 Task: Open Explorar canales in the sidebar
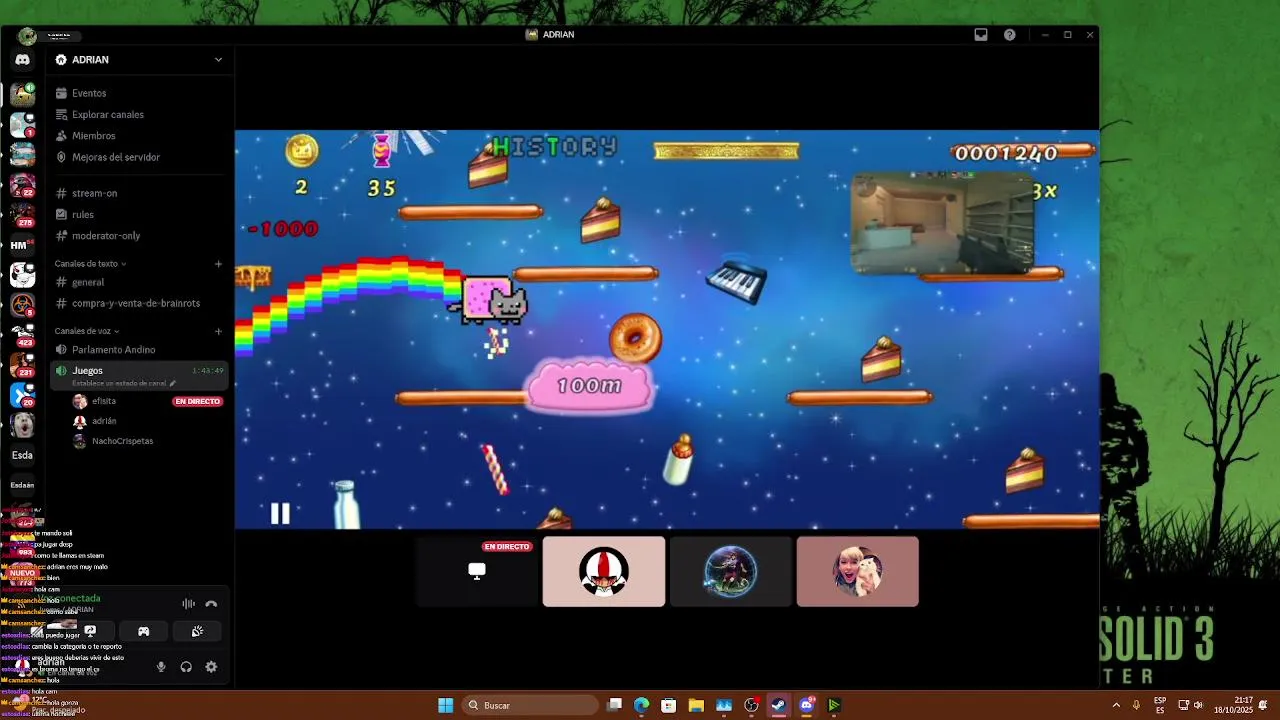pyautogui.click(x=141, y=114)
